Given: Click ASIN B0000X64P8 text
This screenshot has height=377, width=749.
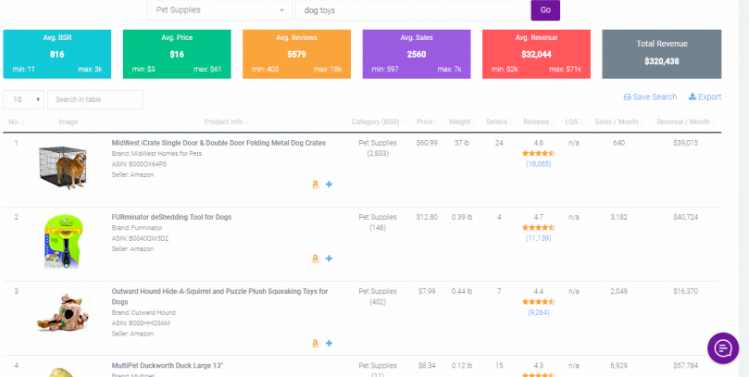Looking at the screenshot, I should [139, 164].
